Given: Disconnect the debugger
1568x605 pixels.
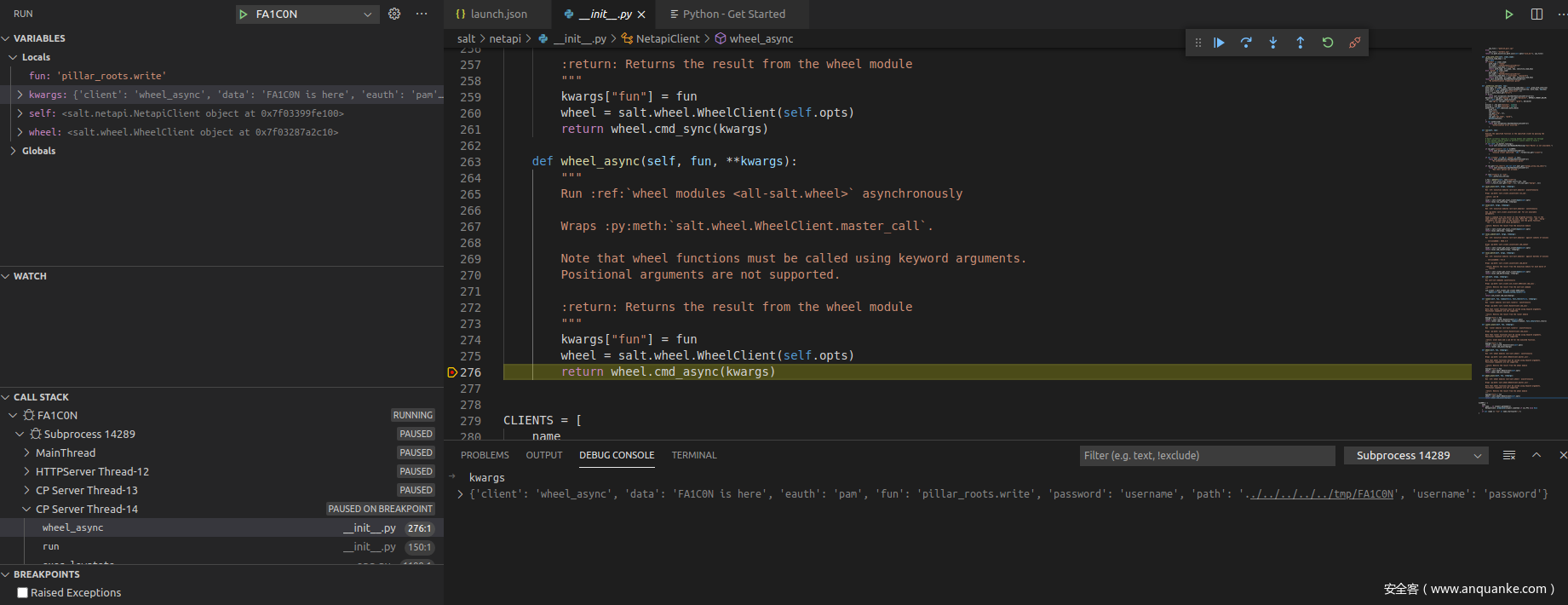Looking at the screenshot, I should [x=1355, y=43].
